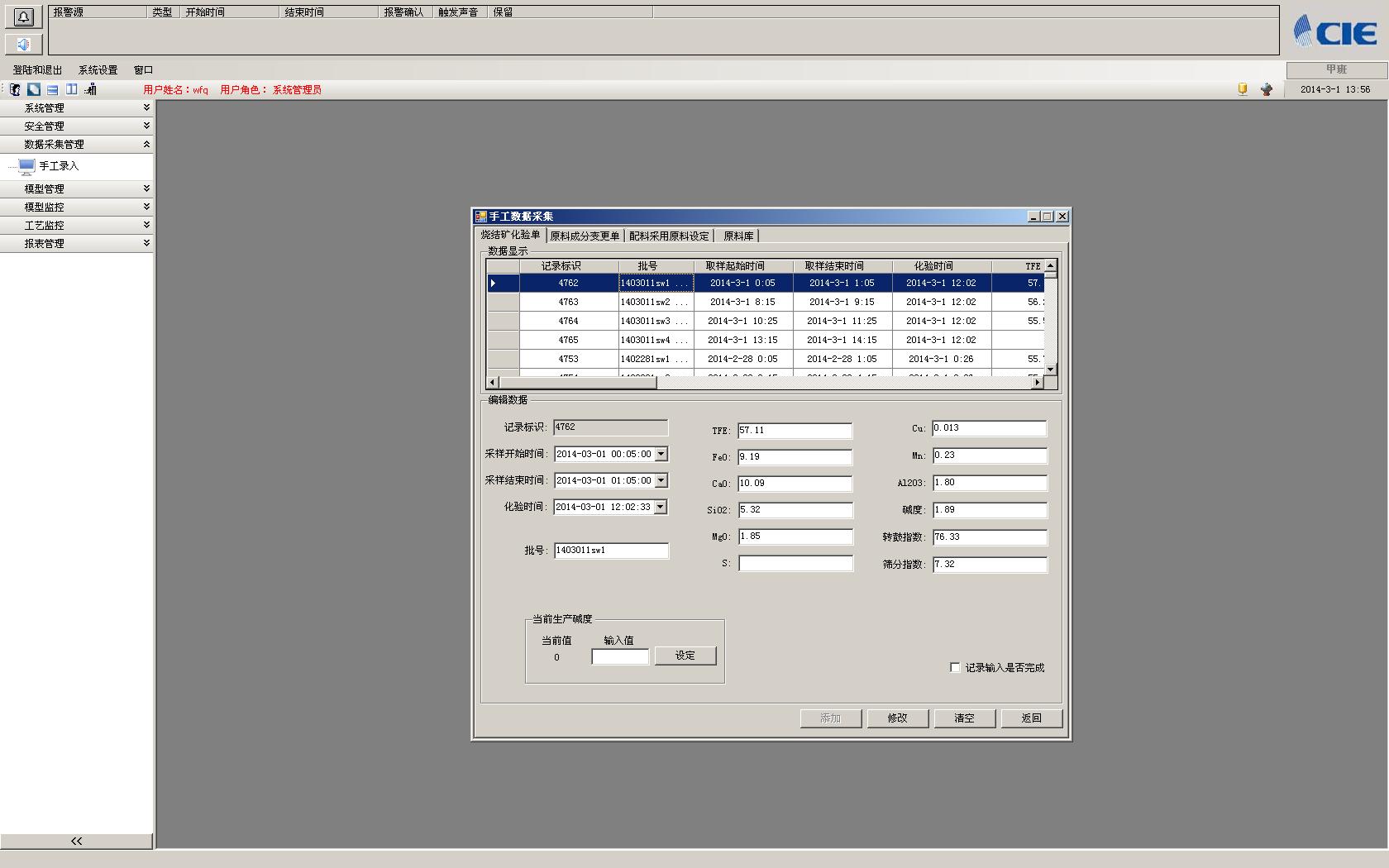The image size is (1389, 868).
Task: Open the 登陆和退出 menu
Action: (37, 70)
